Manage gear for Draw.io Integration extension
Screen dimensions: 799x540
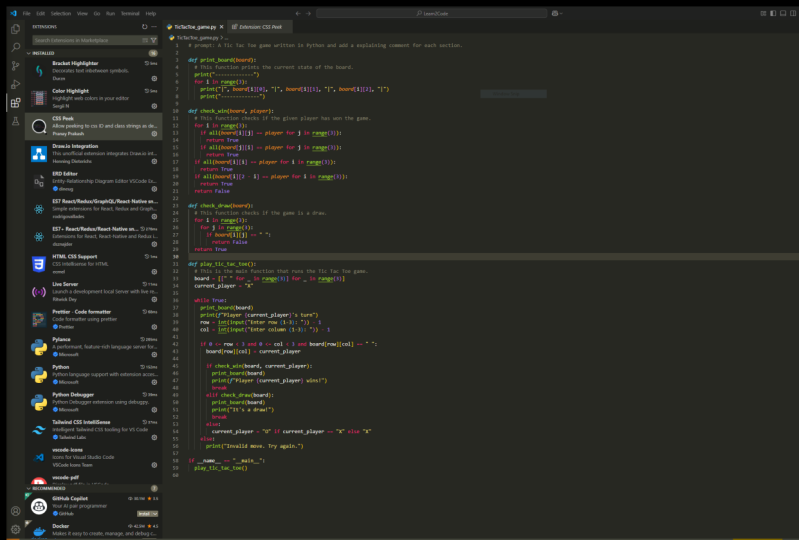click(x=154, y=161)
